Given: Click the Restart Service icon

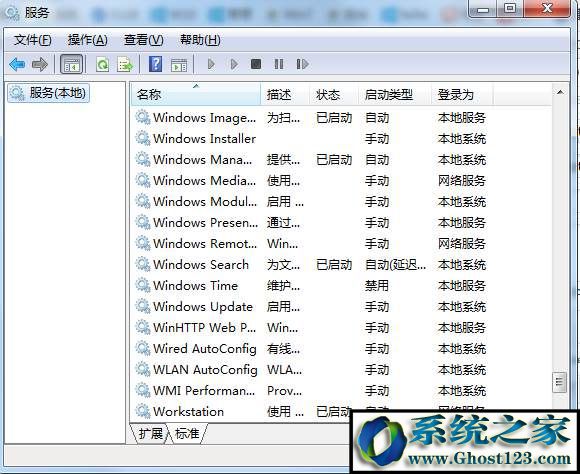Looking at the screenshot, I should coord(302,64).
